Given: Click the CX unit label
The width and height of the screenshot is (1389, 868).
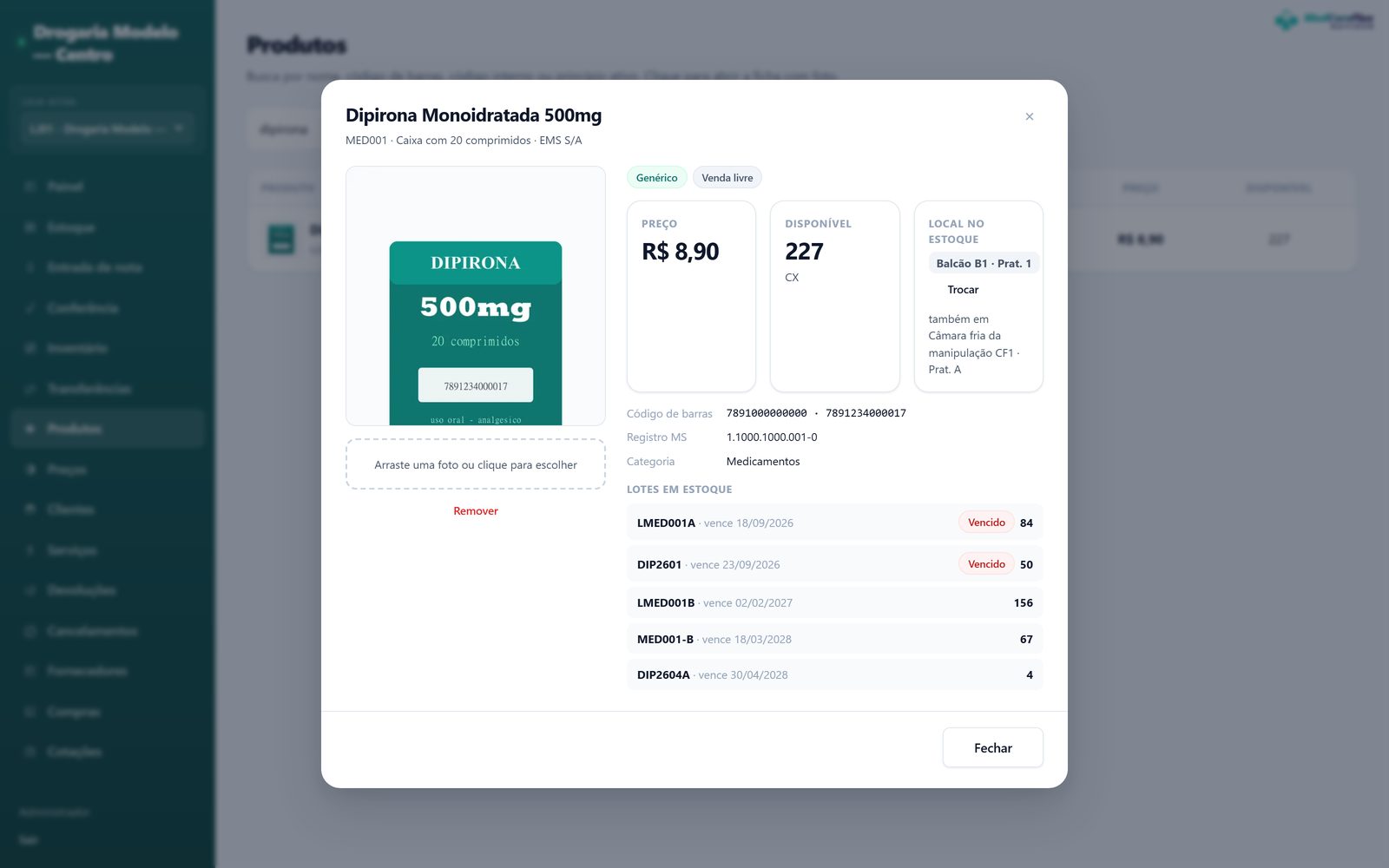Looking at the screenshot, I should 792,278.
